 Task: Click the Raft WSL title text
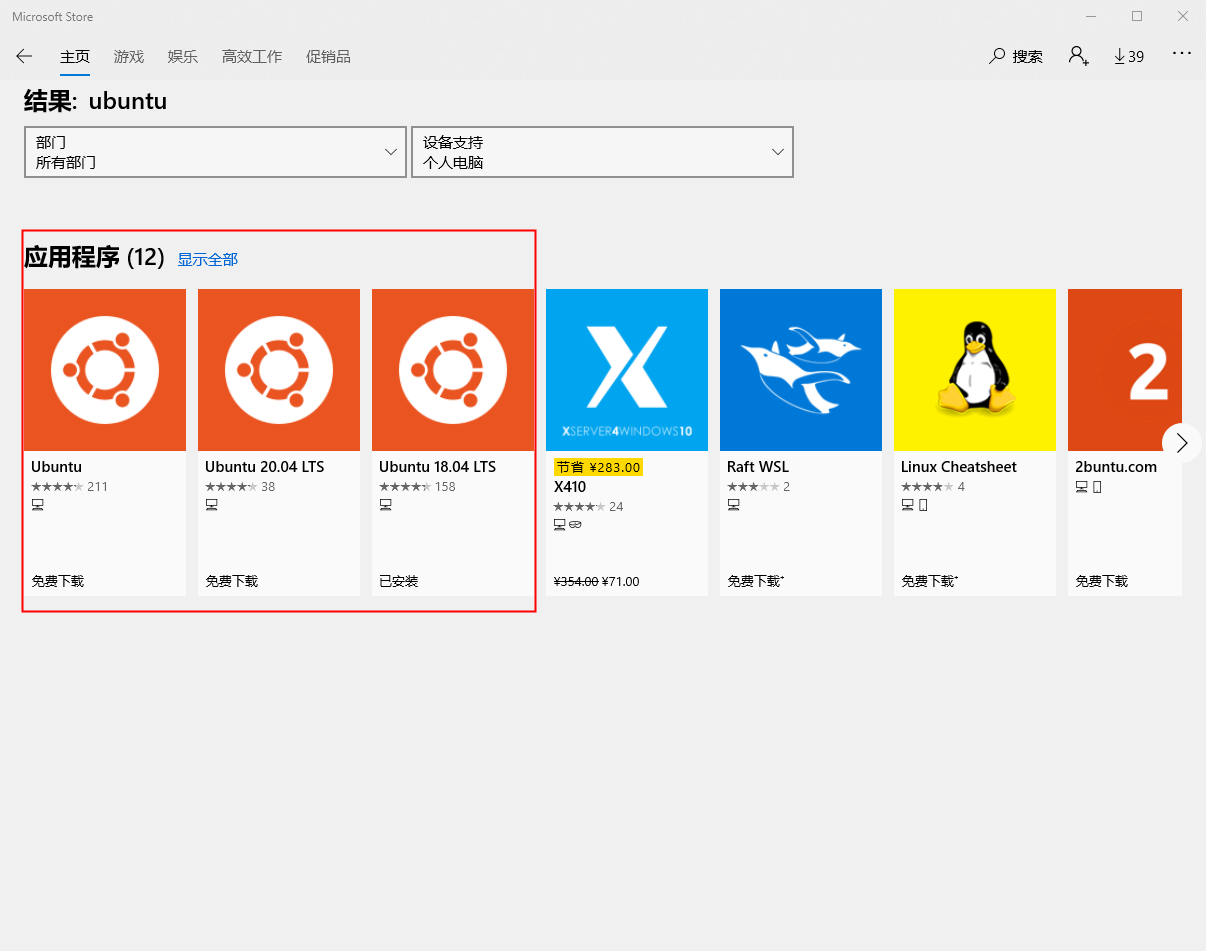pos(758,467)
